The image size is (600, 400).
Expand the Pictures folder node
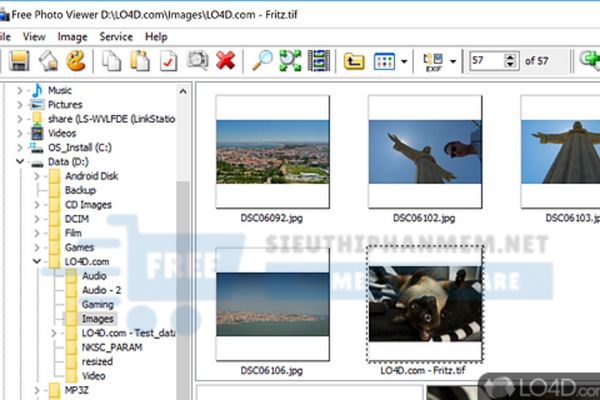click(20, 105)
